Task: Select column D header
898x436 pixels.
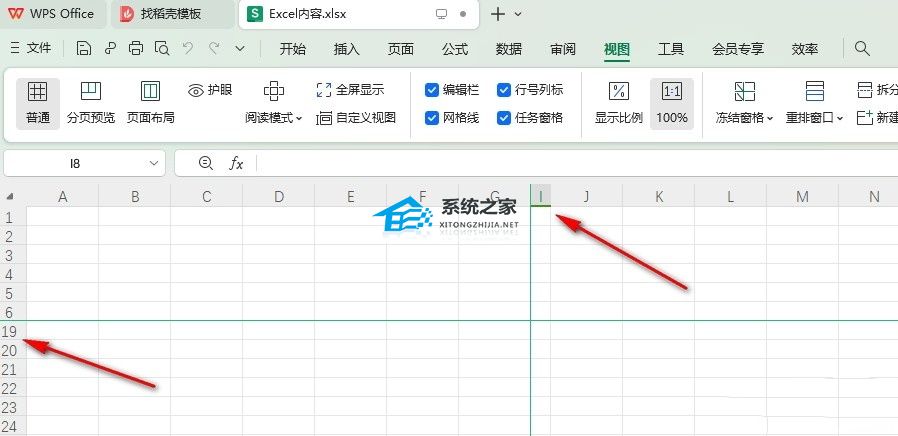Action: 278,197
